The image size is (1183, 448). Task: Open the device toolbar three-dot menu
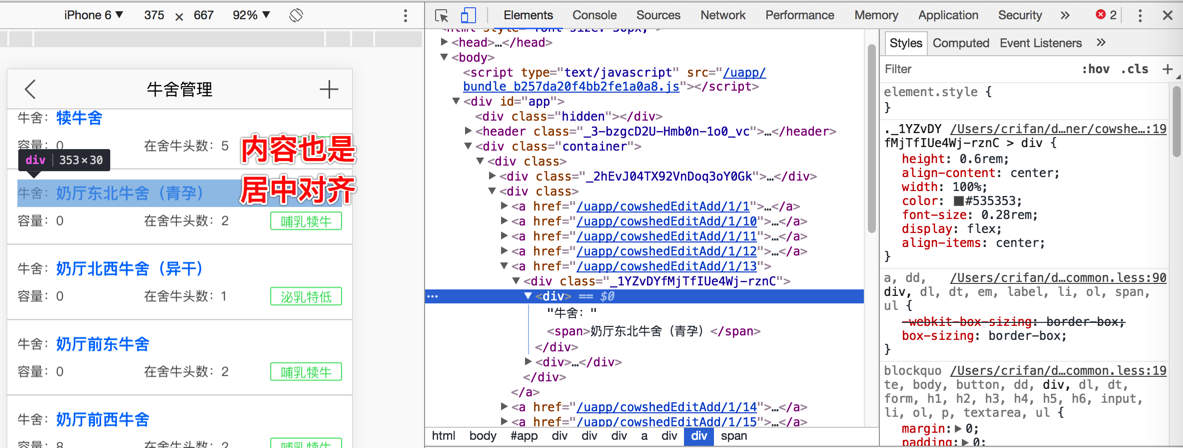click(406, 15)
